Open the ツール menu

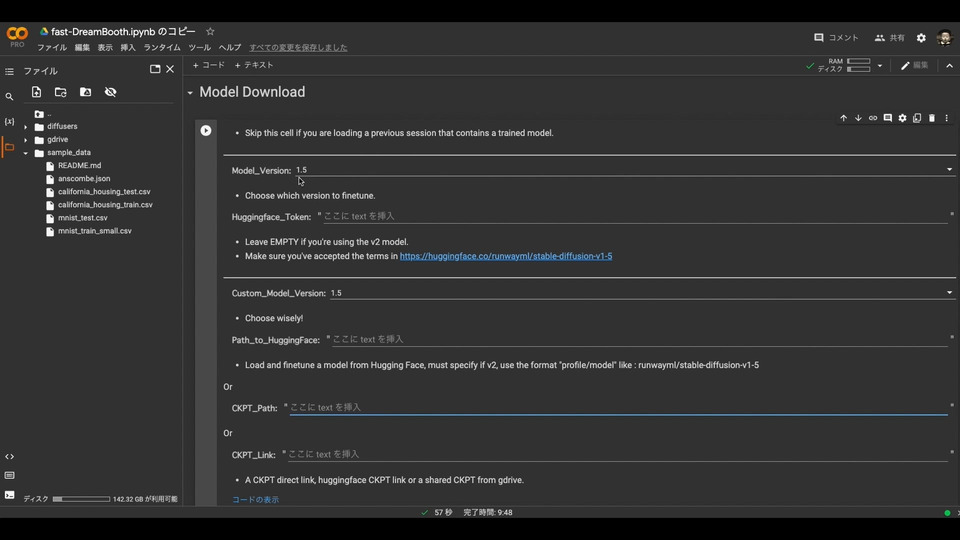pyautogui.click(x=200, y=47)
